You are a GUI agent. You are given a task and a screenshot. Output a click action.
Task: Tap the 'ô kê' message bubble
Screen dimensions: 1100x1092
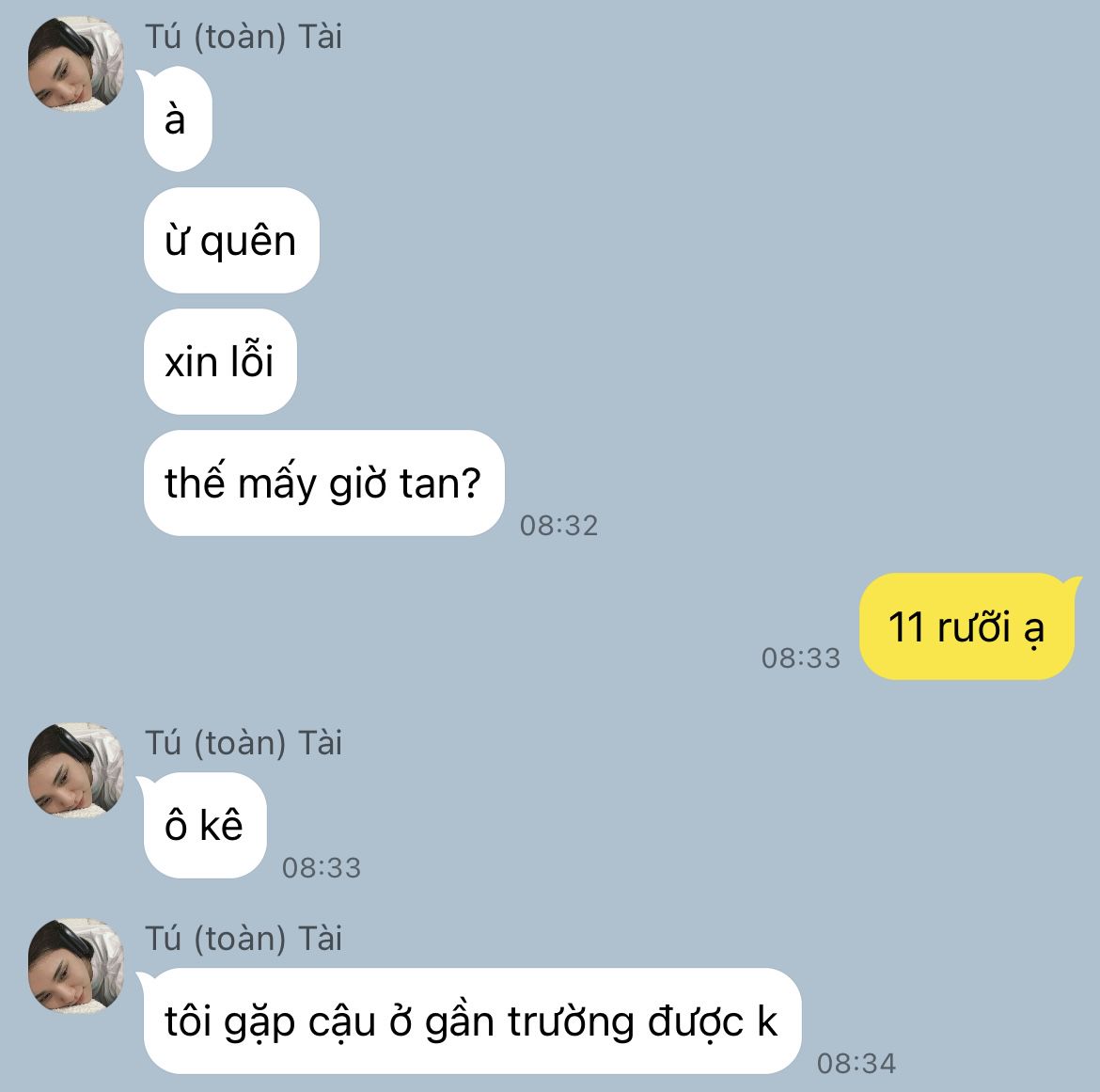click(205, 825)
